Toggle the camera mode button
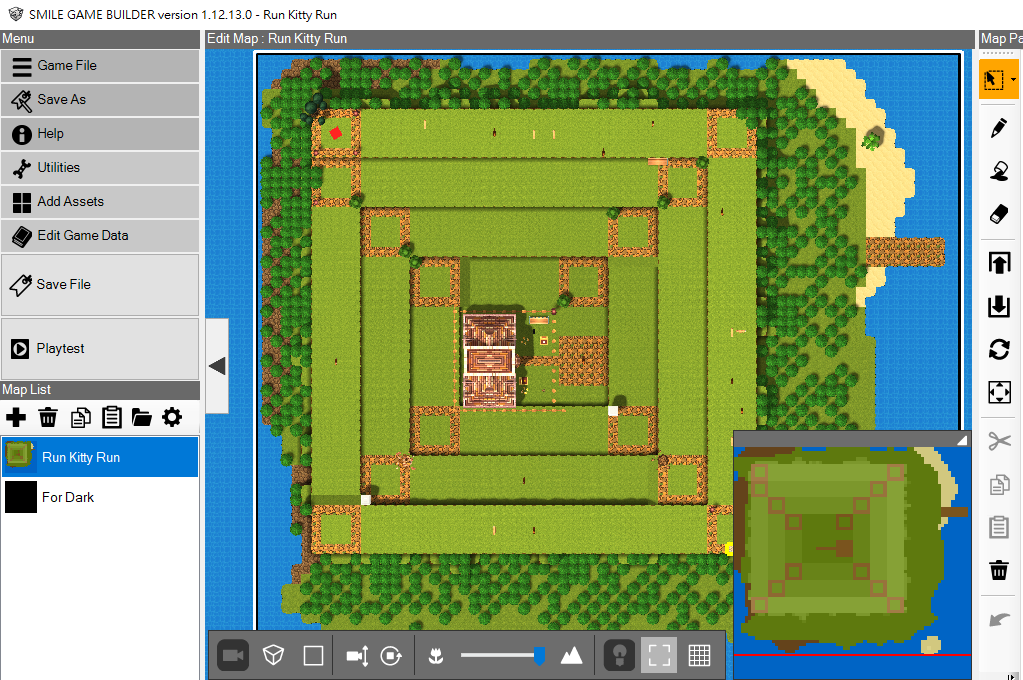 pos(233,655)
